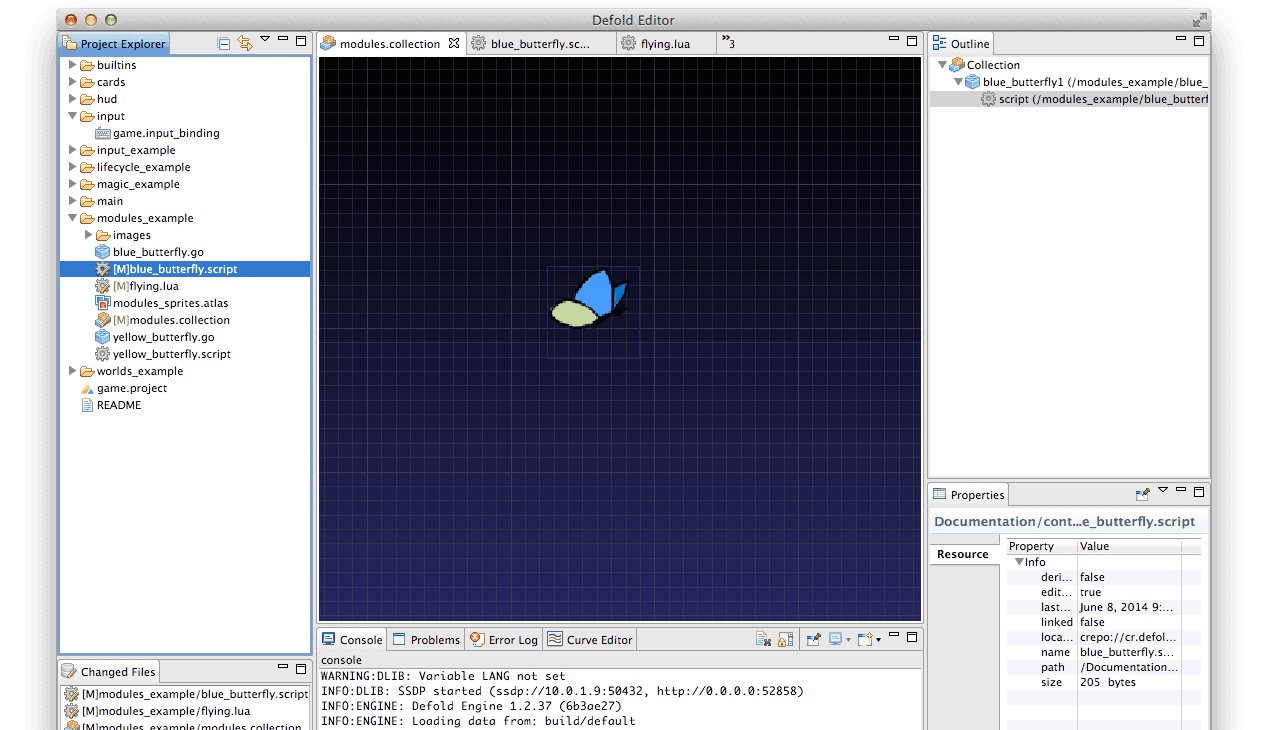
Task: Show hidden editor tabs overflow list
Action: click(x=728, y=42)
